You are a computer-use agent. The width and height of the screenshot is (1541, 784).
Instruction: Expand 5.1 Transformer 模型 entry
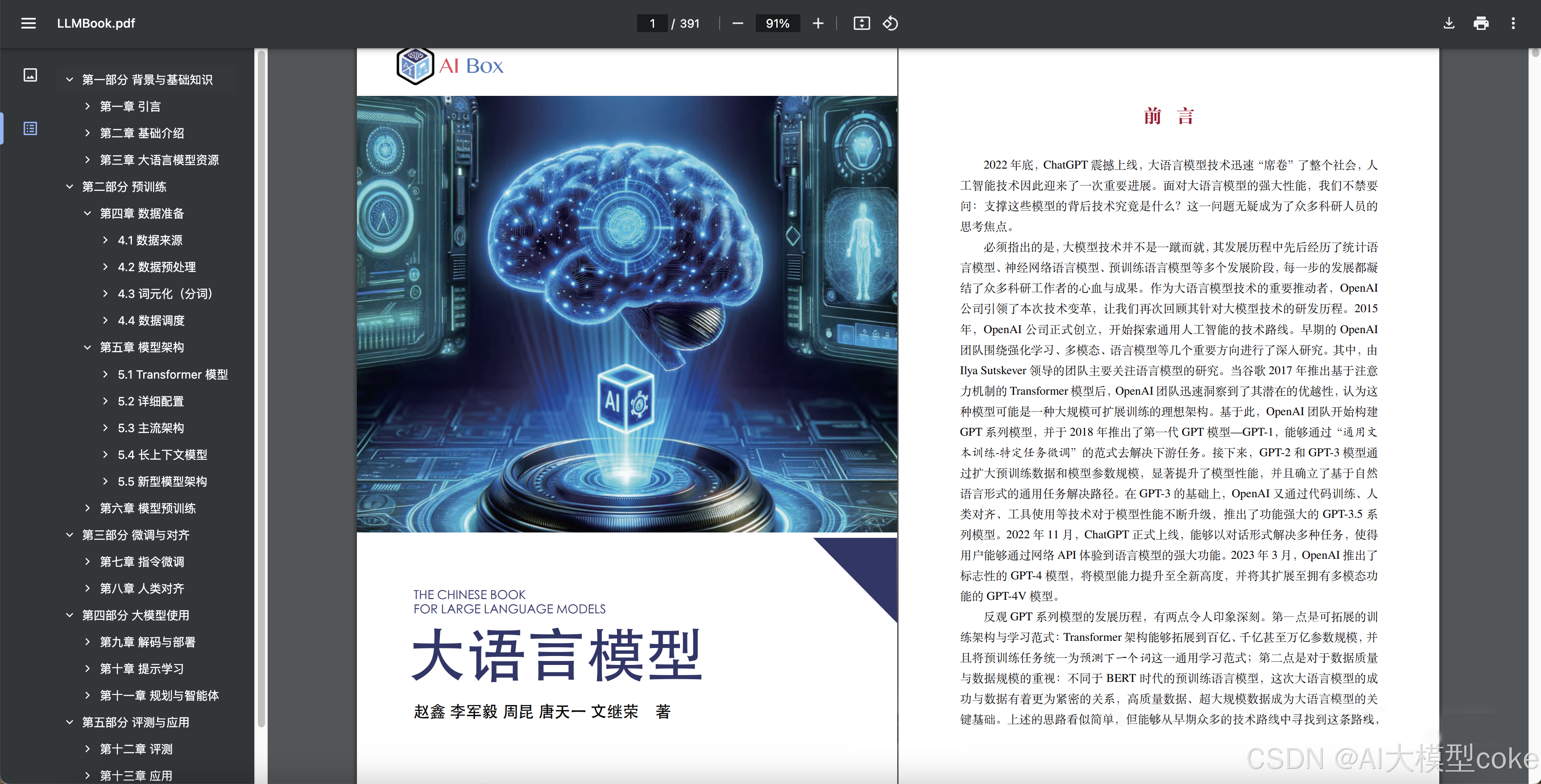click(x=105, y=374)
